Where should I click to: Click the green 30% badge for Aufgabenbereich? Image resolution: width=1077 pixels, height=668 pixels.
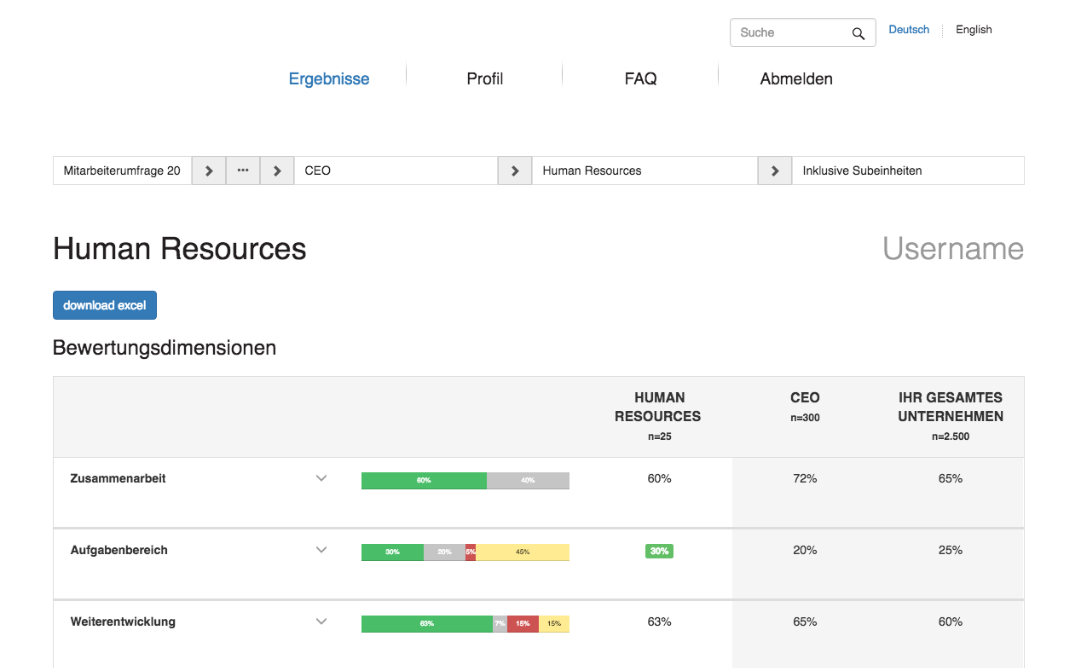pyautogui.click(x=658, y=550)
